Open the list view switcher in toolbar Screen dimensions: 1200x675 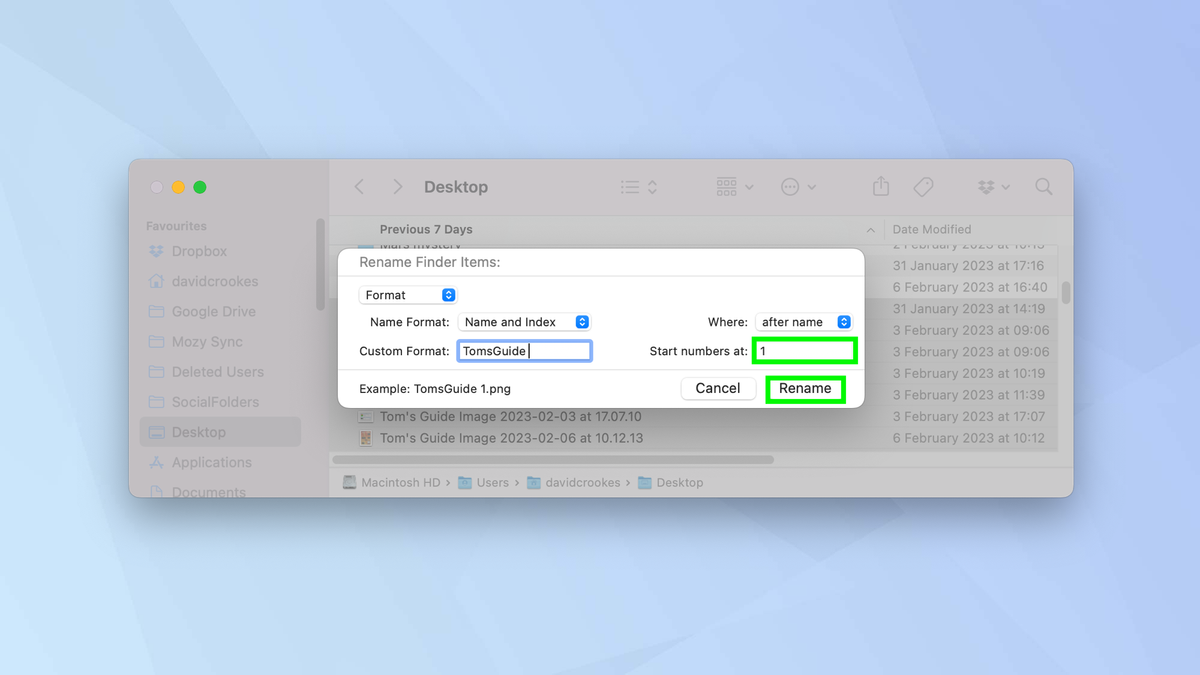click(x=638, y=187)
